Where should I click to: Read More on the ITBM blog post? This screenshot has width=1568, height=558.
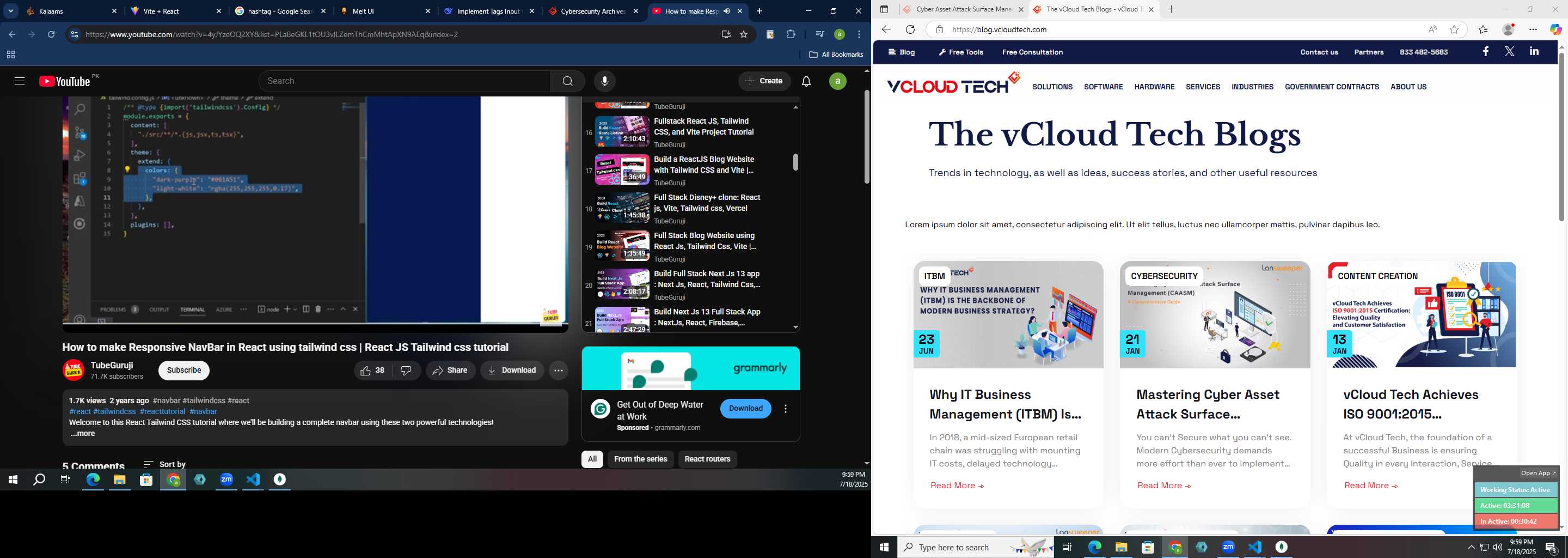click(957, 486)
